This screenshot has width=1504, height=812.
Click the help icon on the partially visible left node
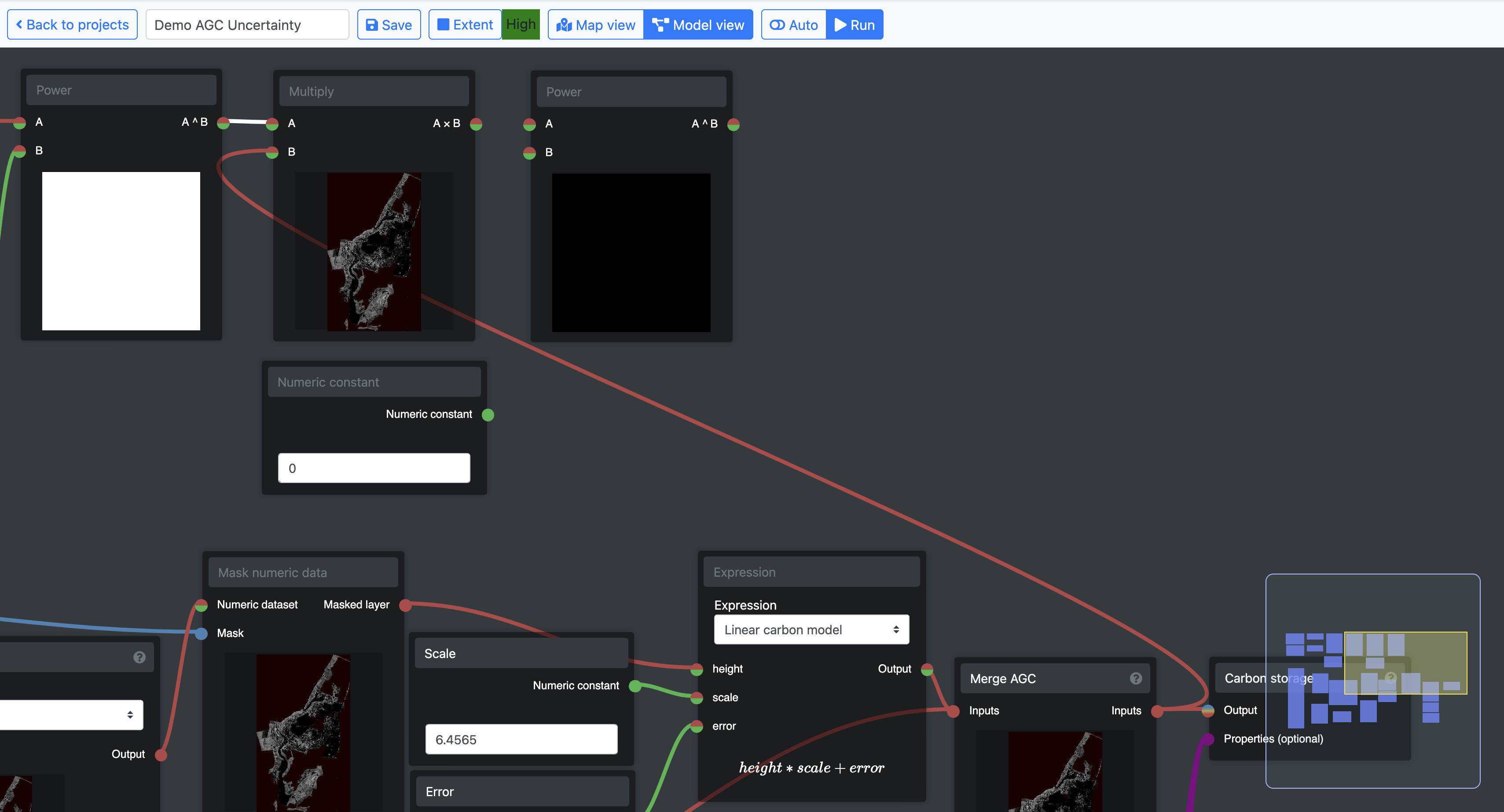coord(139,657)
